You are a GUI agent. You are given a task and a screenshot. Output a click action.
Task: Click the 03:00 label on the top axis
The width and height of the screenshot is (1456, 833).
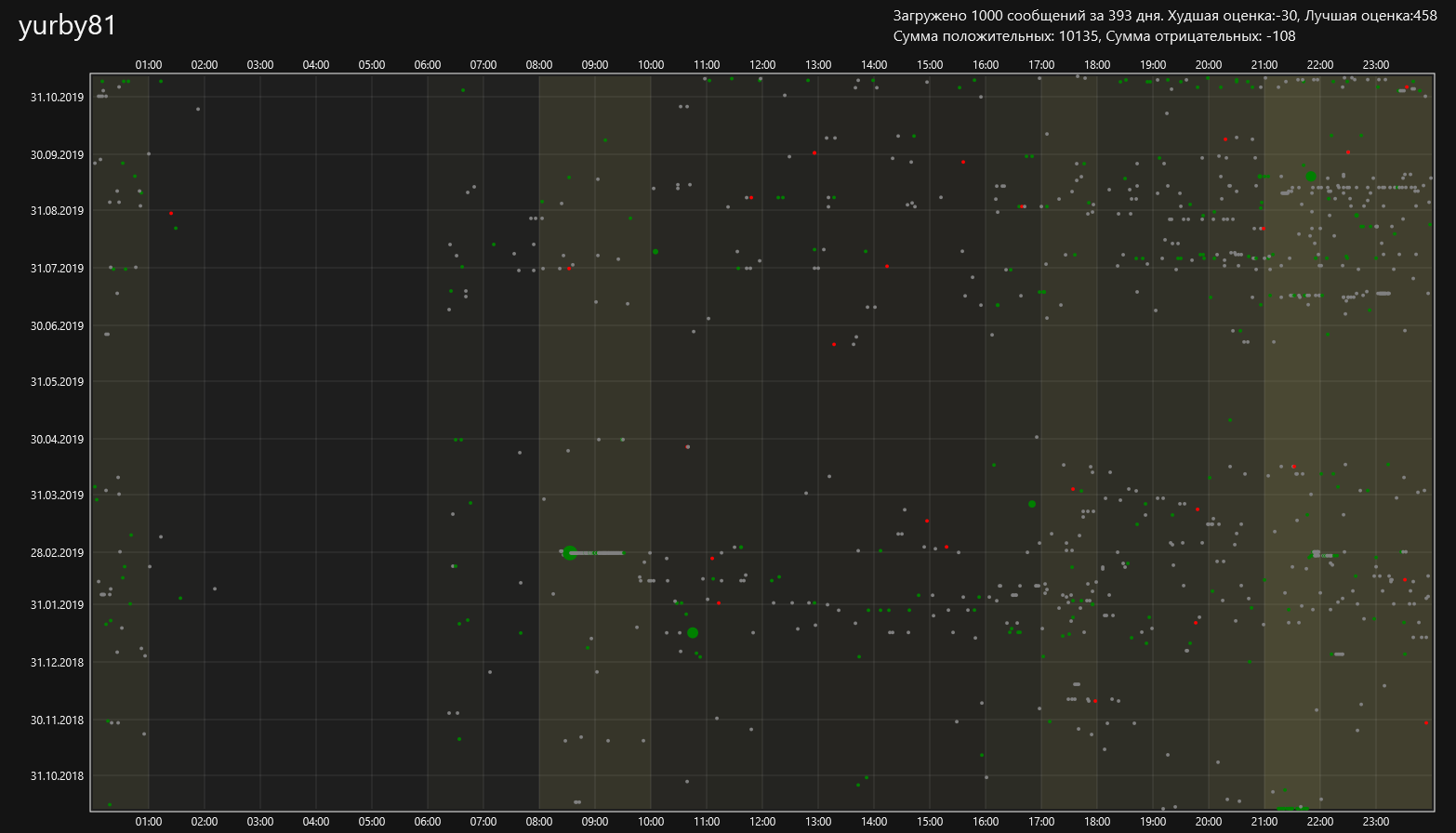260,65
